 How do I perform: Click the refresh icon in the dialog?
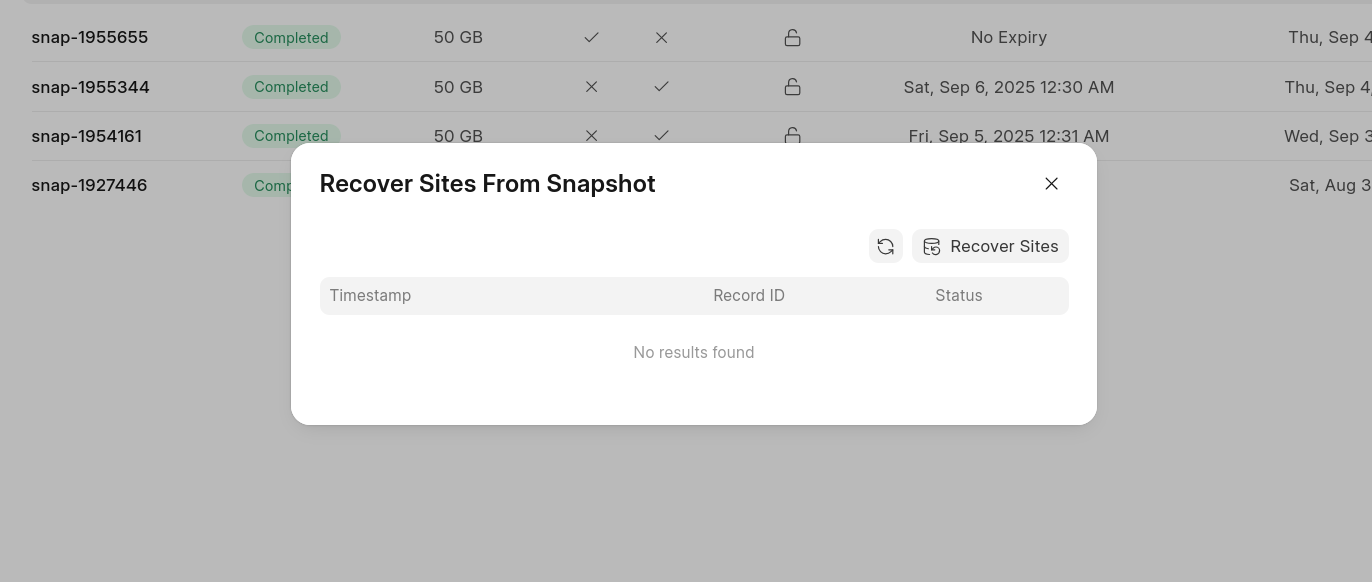(885, 246)
